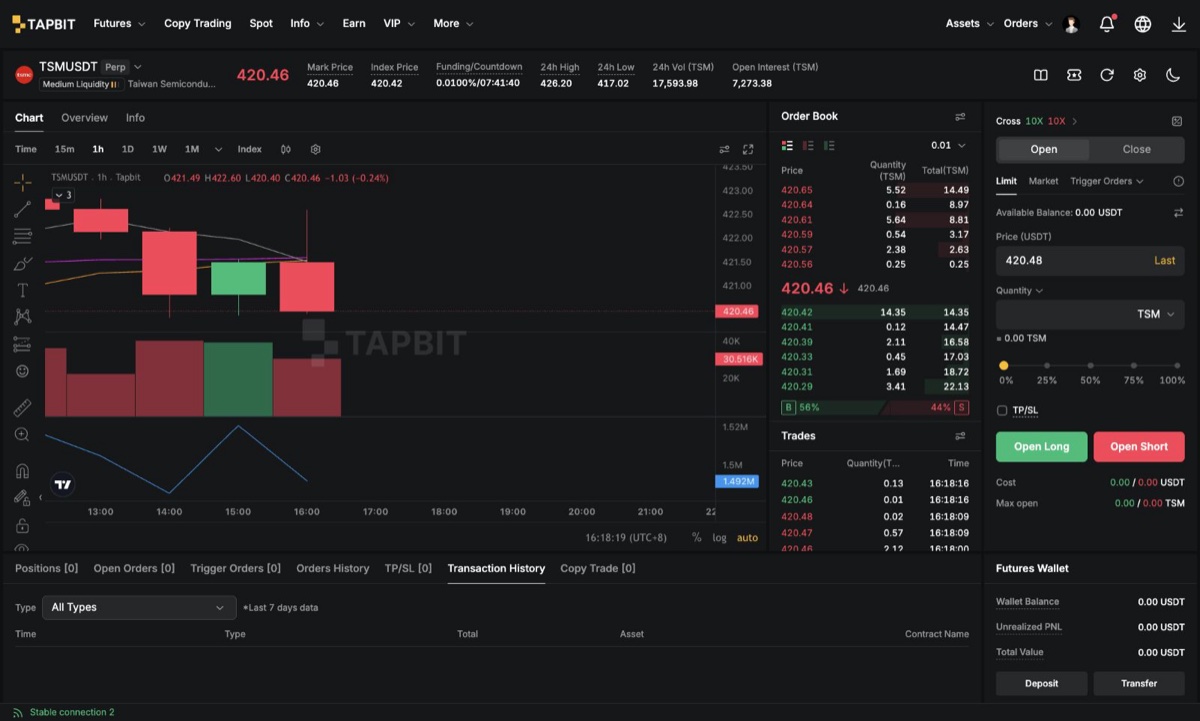Open order book 0.01 precision dropdown
The width and height of the screenshot is (1200, 721).
948,146
